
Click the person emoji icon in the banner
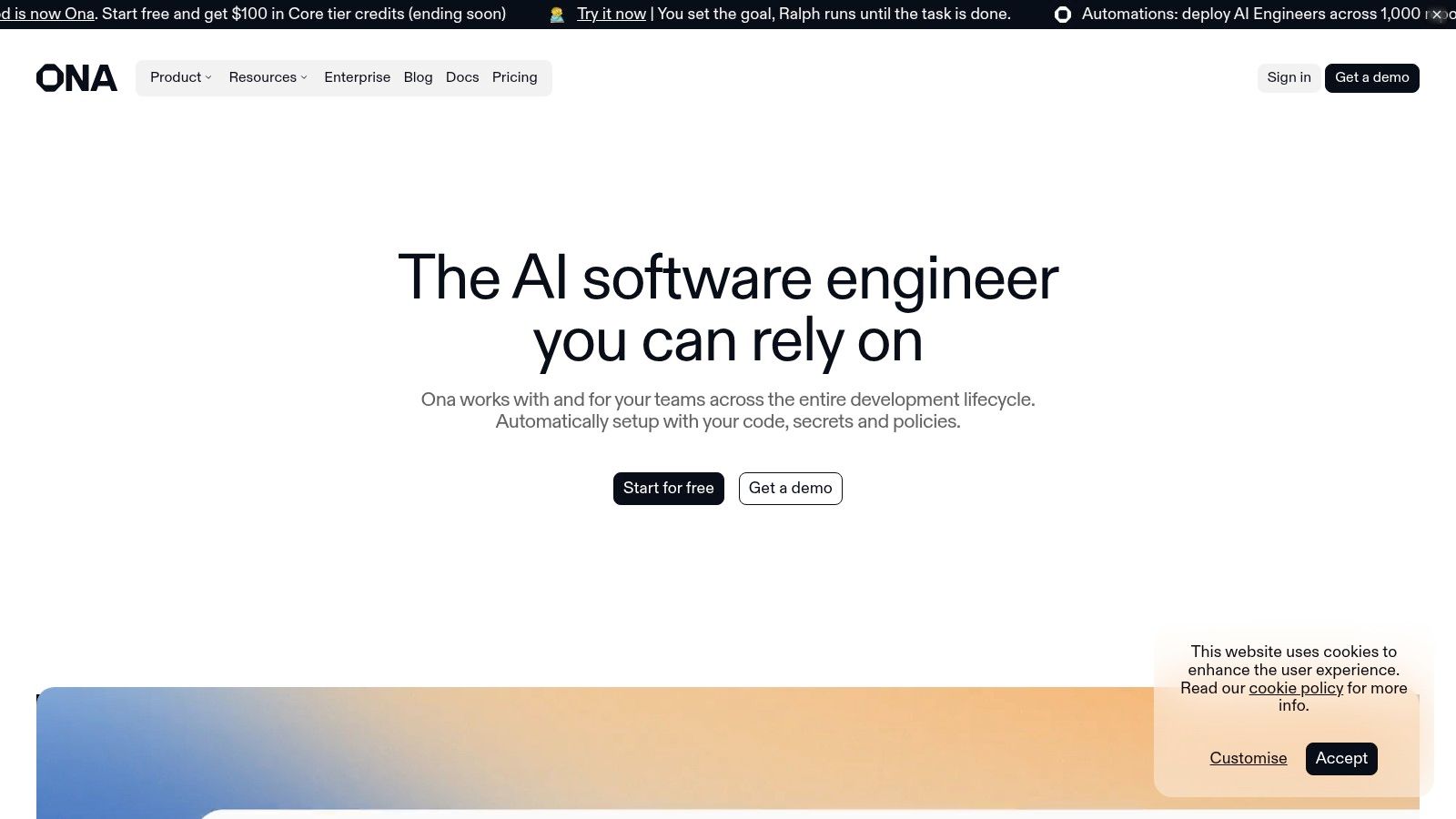click(557, 15)
